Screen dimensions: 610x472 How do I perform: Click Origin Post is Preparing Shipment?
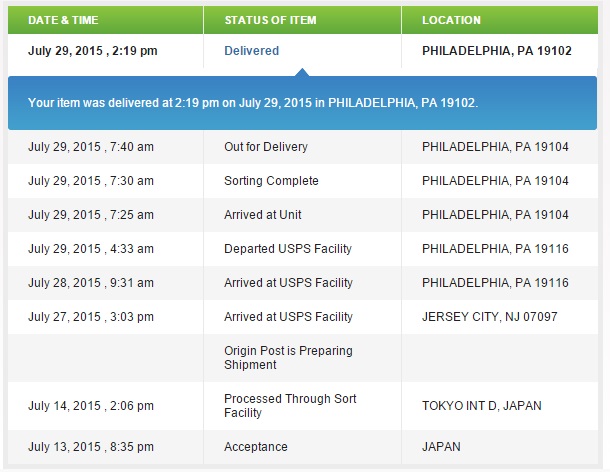pos(288,358)
